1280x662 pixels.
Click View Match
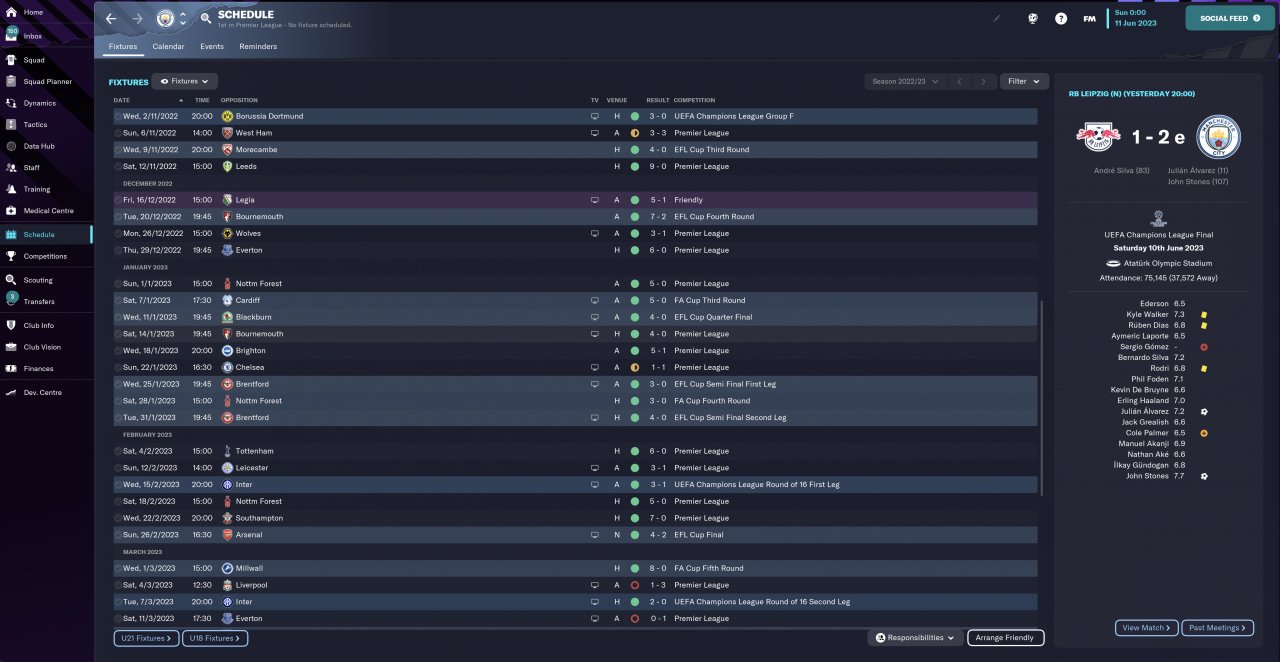1146,628
